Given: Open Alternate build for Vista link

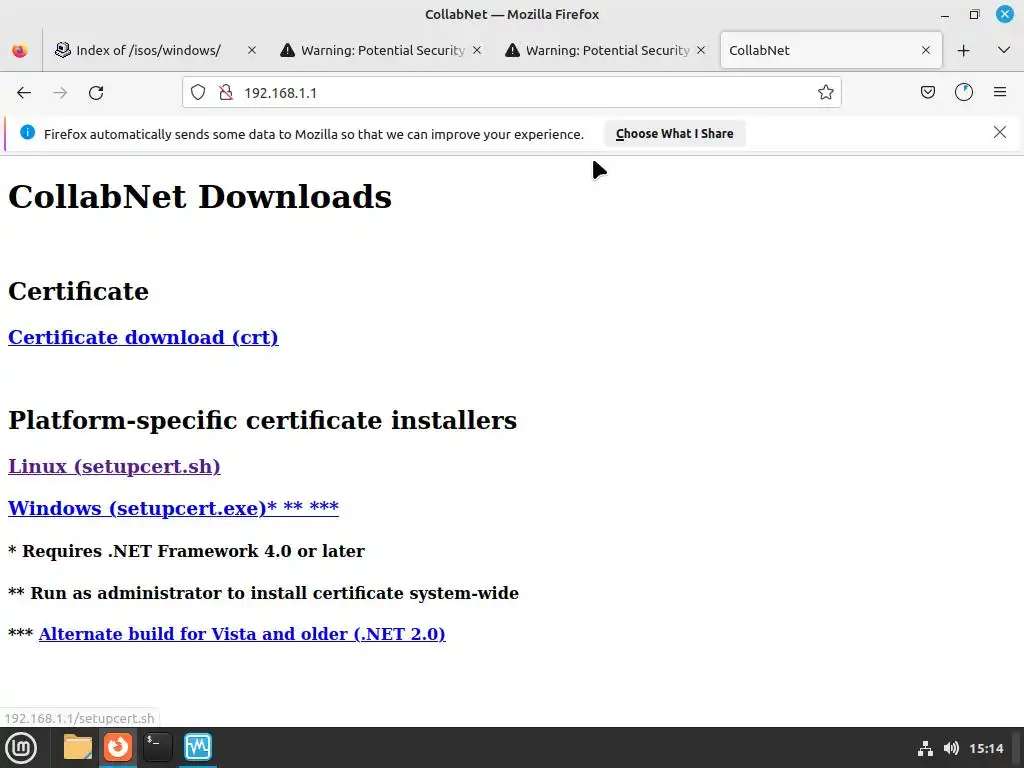Looking at the screenshot, I should [242, 634].
